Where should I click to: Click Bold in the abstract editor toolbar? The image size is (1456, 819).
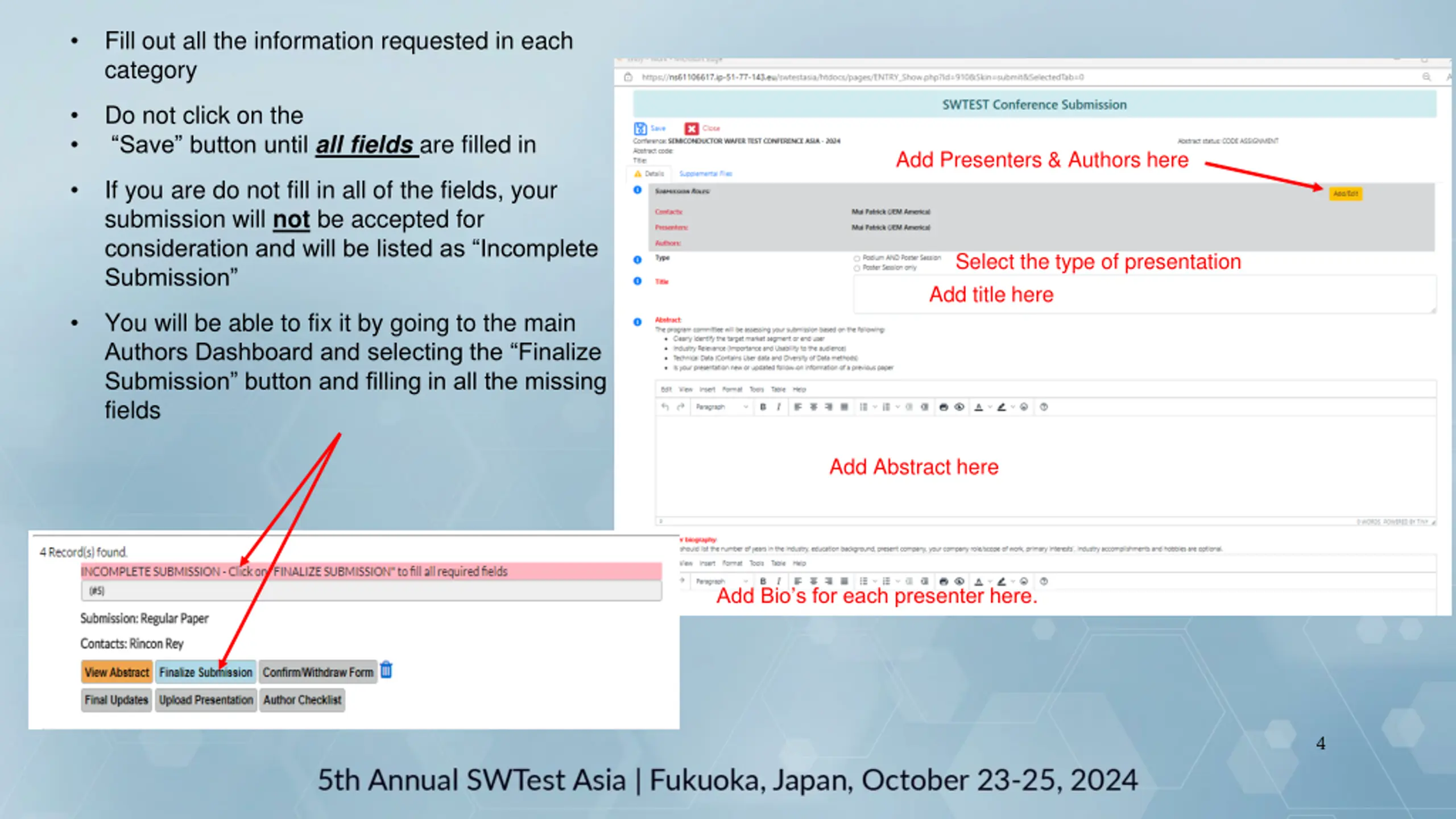pyautogui.click(x=763, y=407)
